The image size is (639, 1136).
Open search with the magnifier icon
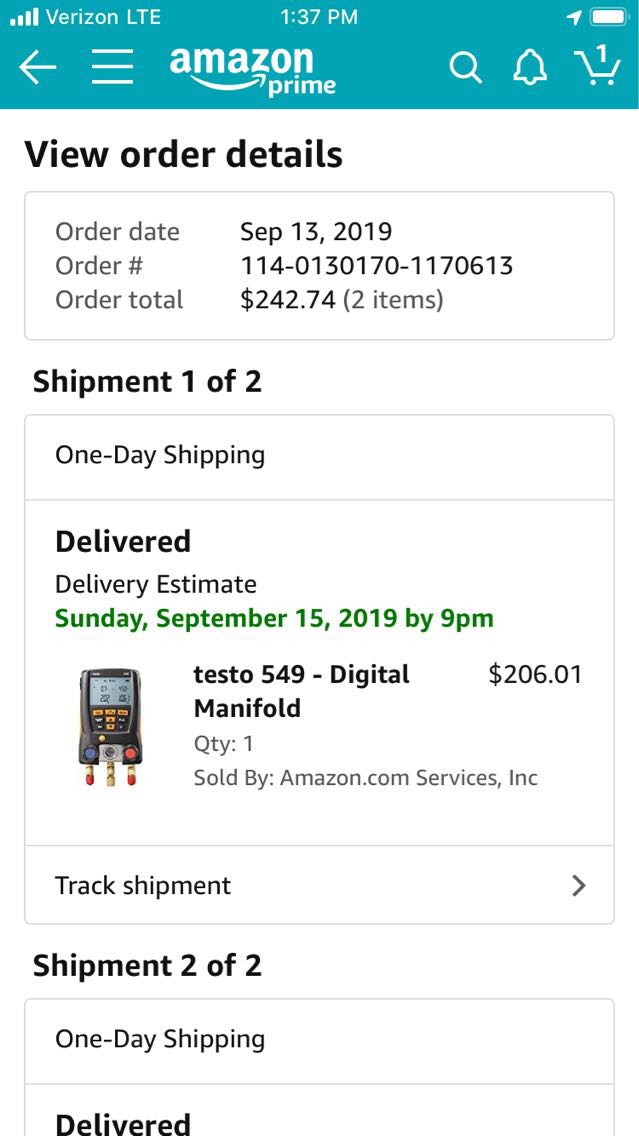point(465,67)
